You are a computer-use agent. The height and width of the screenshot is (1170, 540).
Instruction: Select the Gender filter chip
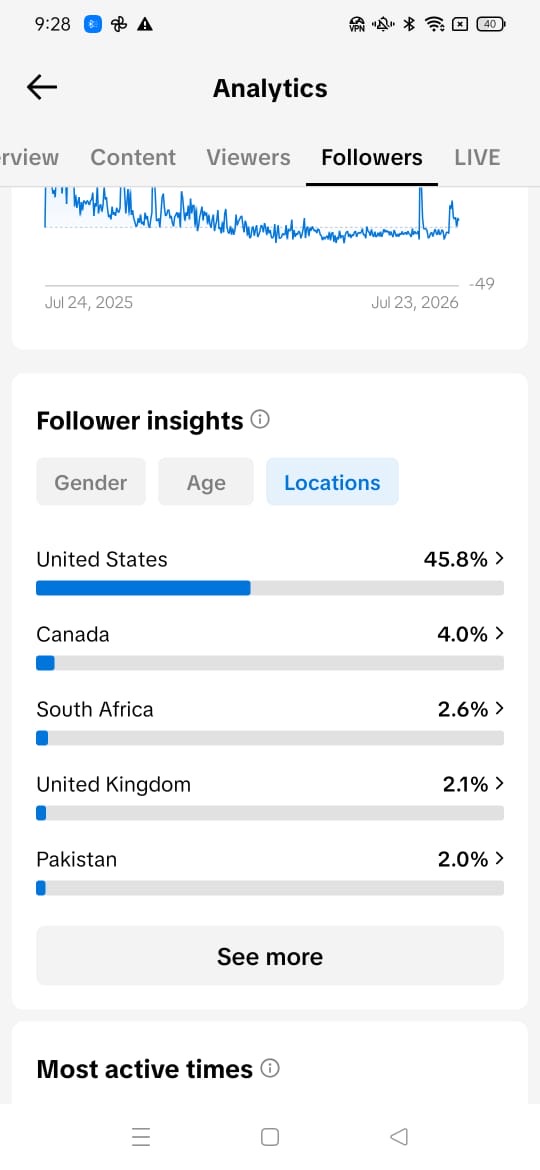pos(91,482)
